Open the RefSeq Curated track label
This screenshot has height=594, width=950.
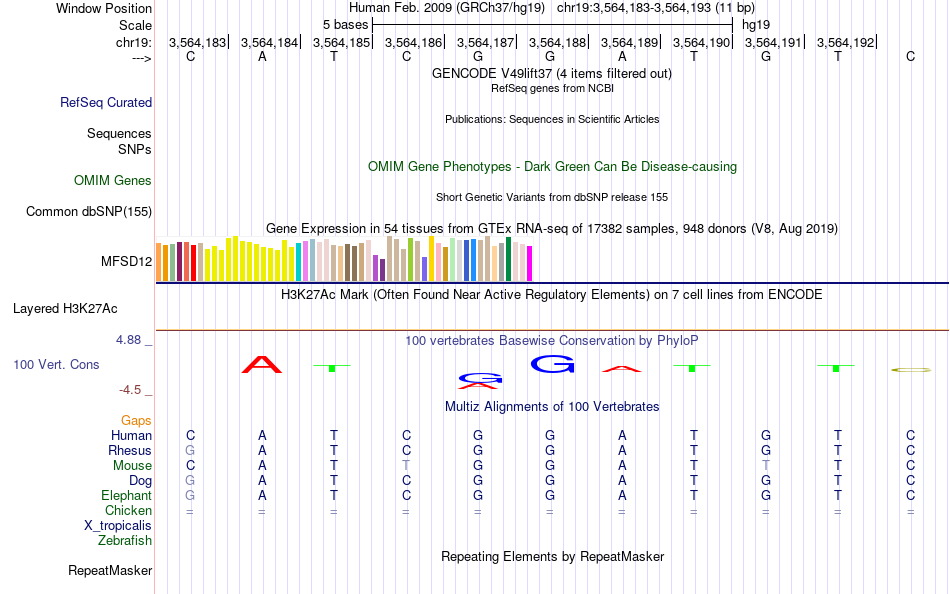point(106,102)
